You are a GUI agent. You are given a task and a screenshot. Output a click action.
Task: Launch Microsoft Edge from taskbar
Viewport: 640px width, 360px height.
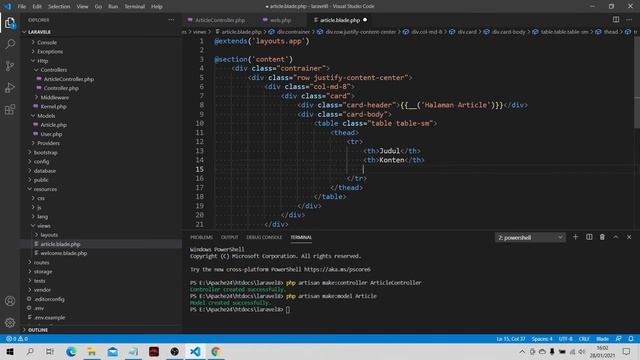click(71, 351)
